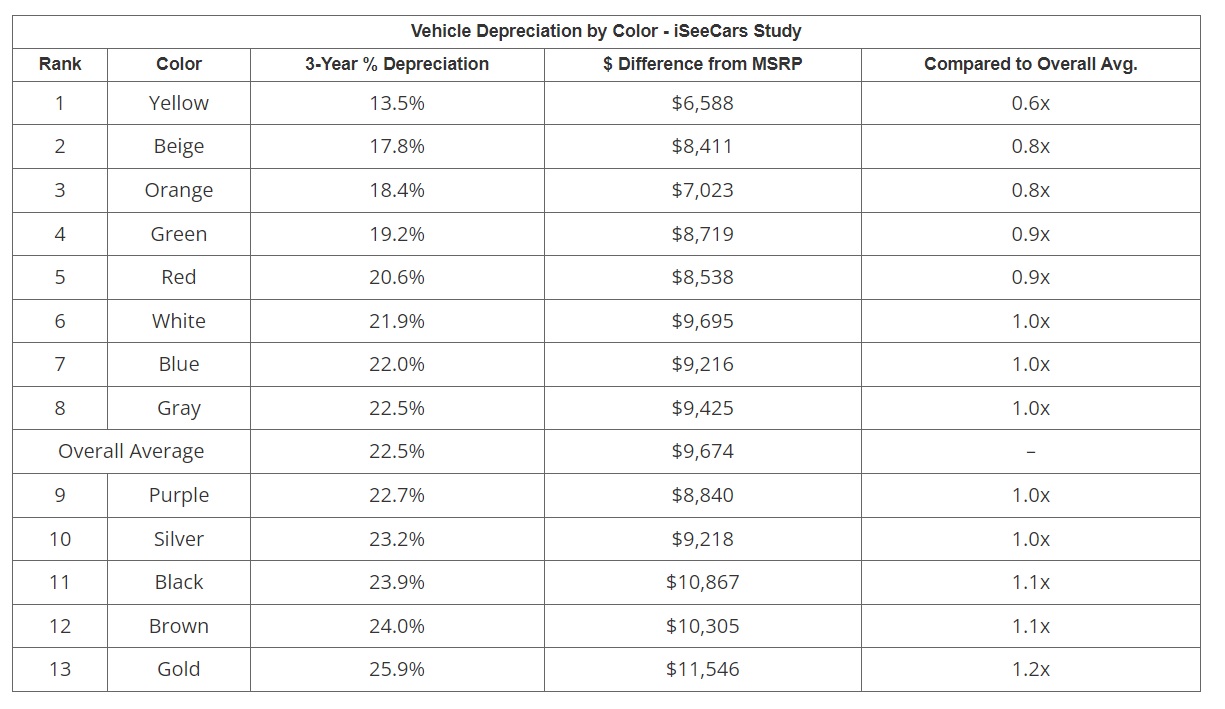Click the Red color cell
Viewport: 1225px width, 709px height.
click(179, 277)
